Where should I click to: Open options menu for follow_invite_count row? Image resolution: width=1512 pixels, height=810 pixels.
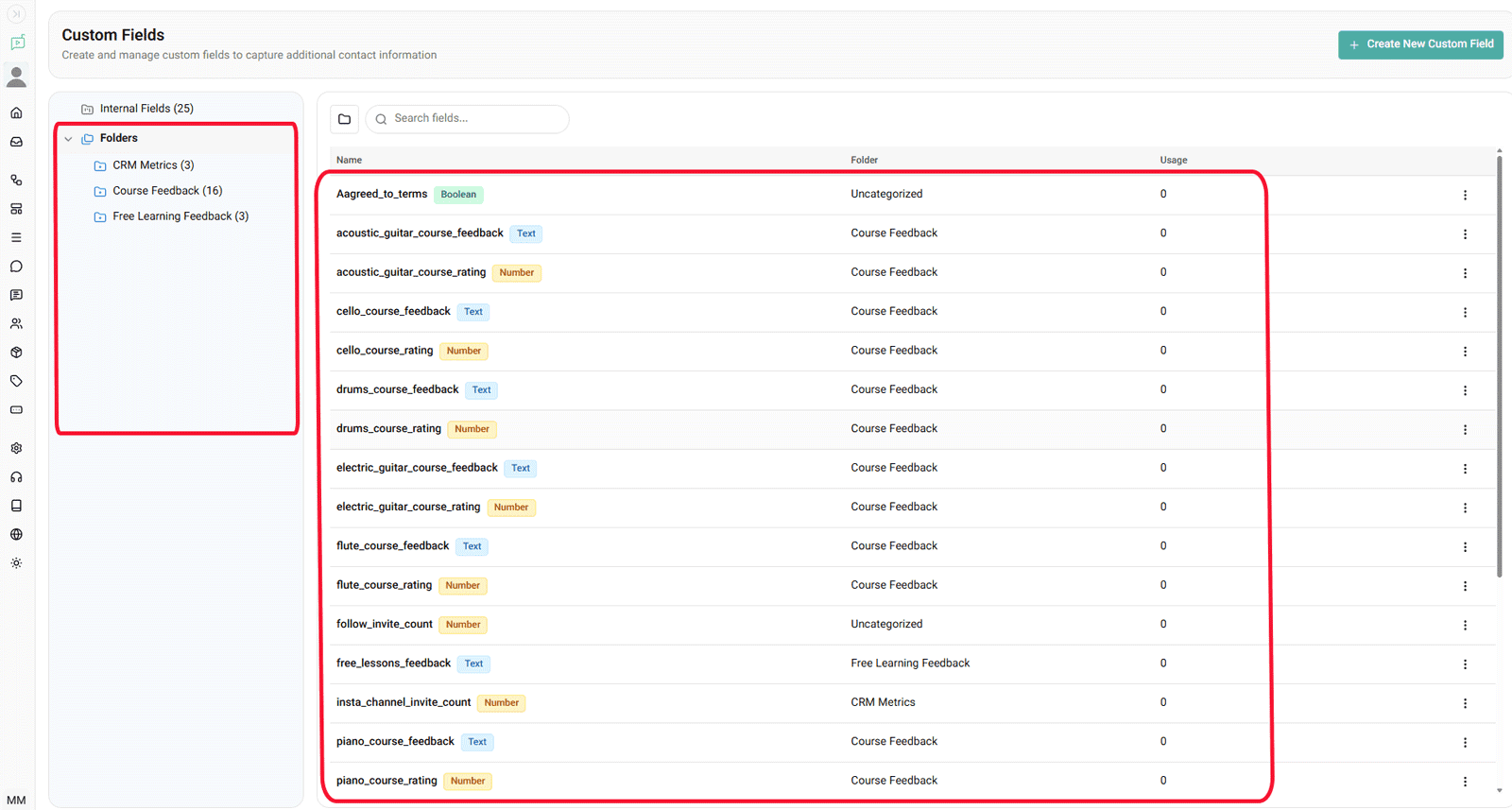[x=1465, y=625]
